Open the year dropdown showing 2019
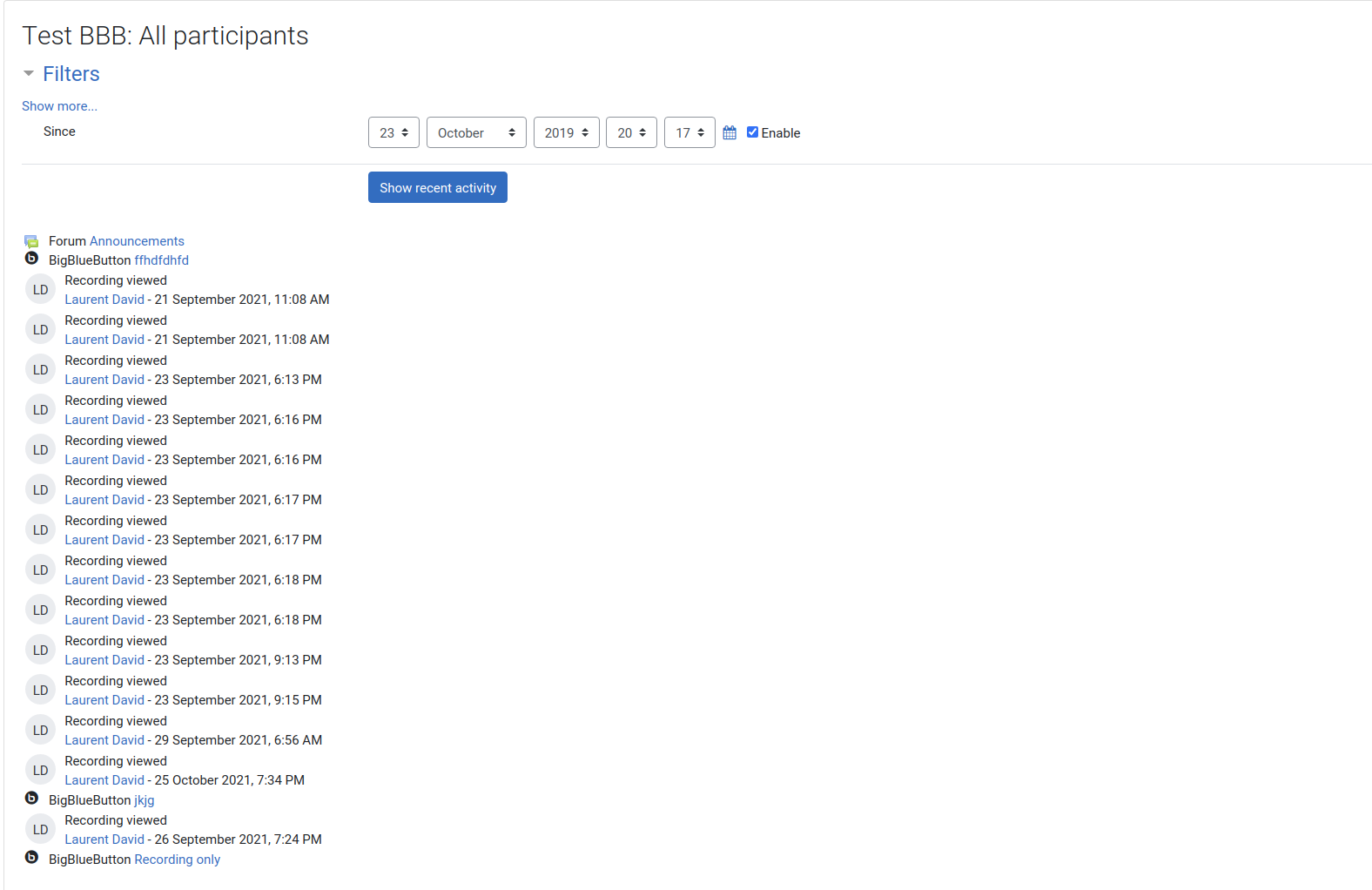1372x890 pixels. [x=567, y=132]
